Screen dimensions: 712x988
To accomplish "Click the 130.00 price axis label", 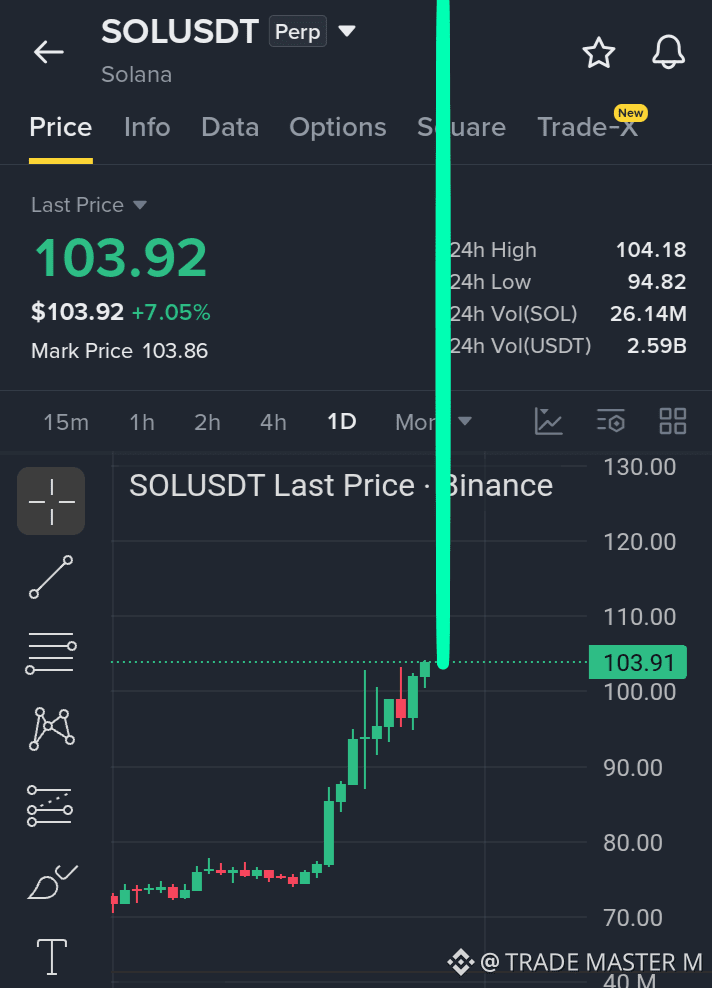I will [640, 467].
